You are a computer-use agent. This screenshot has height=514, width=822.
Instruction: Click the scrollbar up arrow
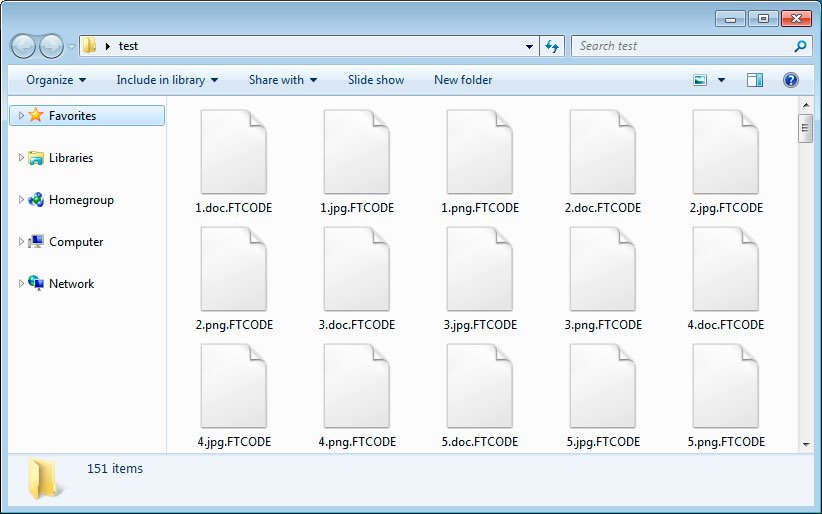(x=806, y=105)
